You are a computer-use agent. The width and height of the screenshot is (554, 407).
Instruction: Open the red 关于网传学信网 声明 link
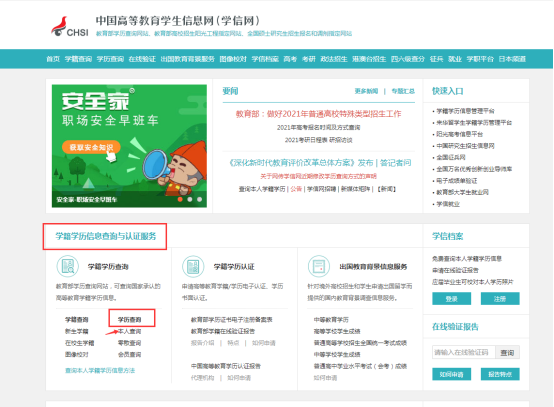pyautogui.click(x=319, y=176)
